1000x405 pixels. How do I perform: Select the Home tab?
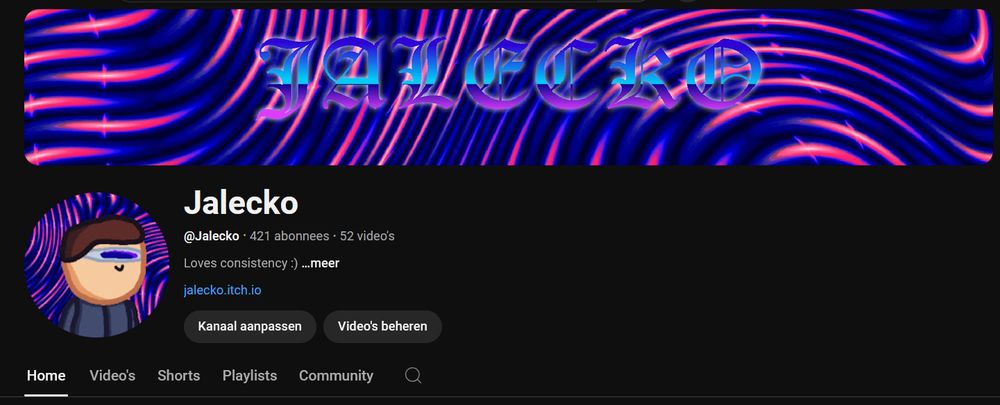point(46,376)
